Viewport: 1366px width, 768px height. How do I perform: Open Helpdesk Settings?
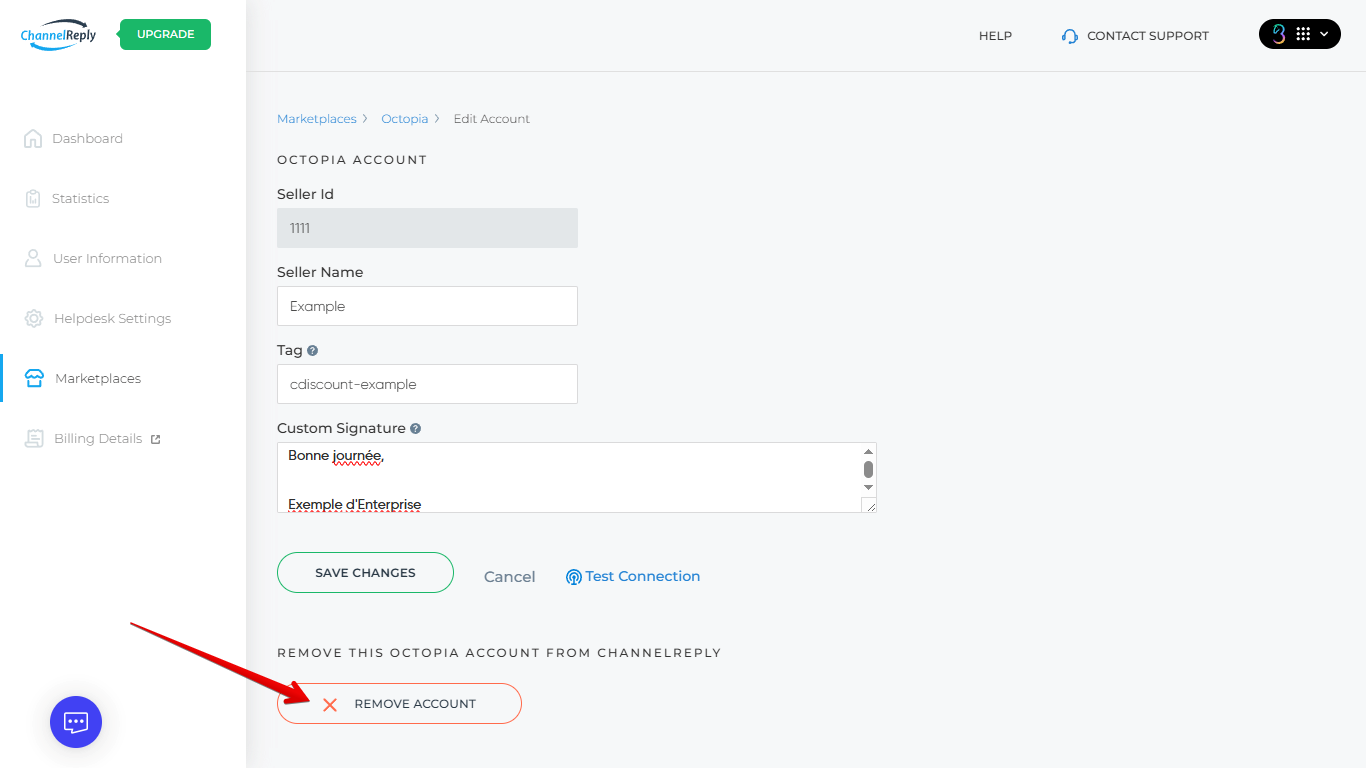point(112,319)
